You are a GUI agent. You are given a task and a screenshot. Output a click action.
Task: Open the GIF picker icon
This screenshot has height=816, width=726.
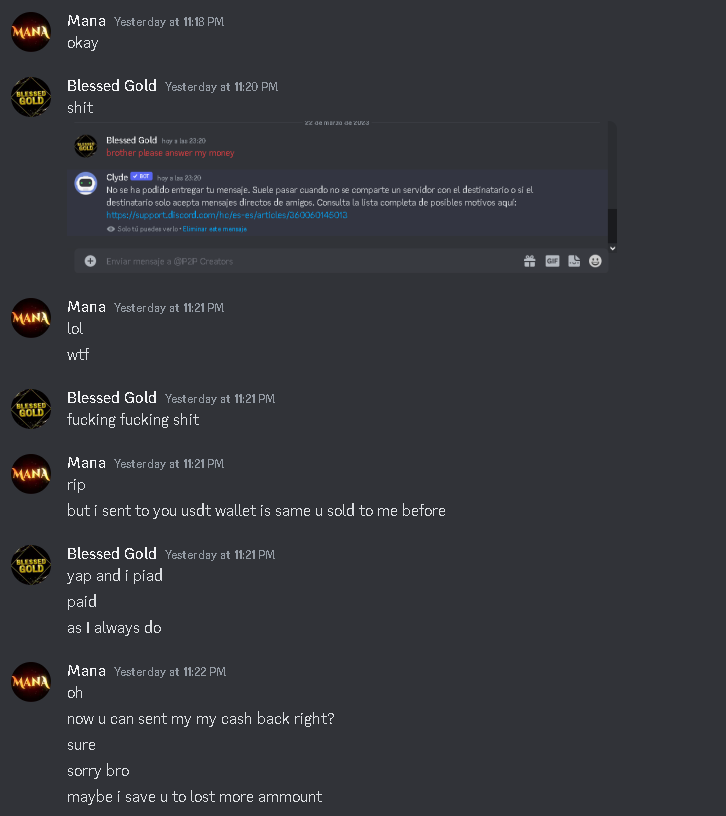[x=552, y=261]
